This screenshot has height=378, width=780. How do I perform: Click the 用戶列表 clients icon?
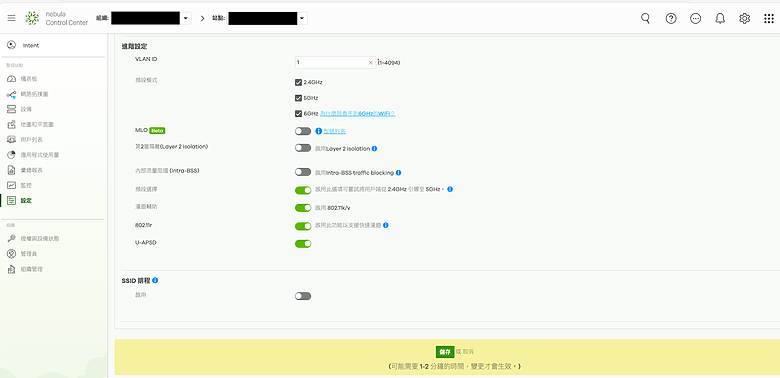(x=11, y=139)
